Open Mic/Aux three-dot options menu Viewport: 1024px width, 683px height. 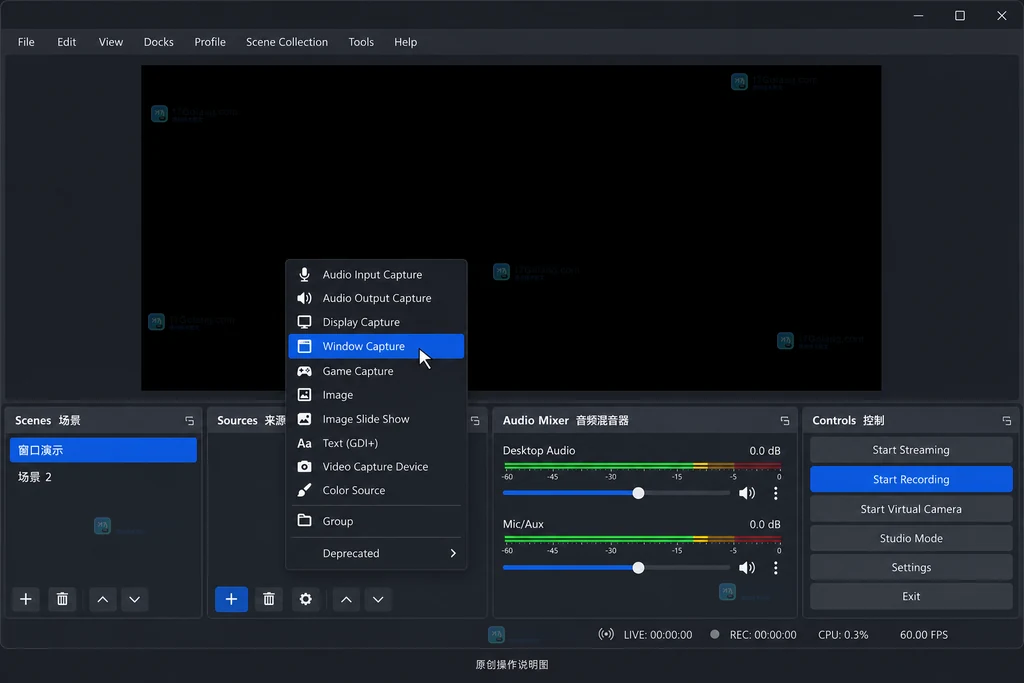[x=775, y=567]
